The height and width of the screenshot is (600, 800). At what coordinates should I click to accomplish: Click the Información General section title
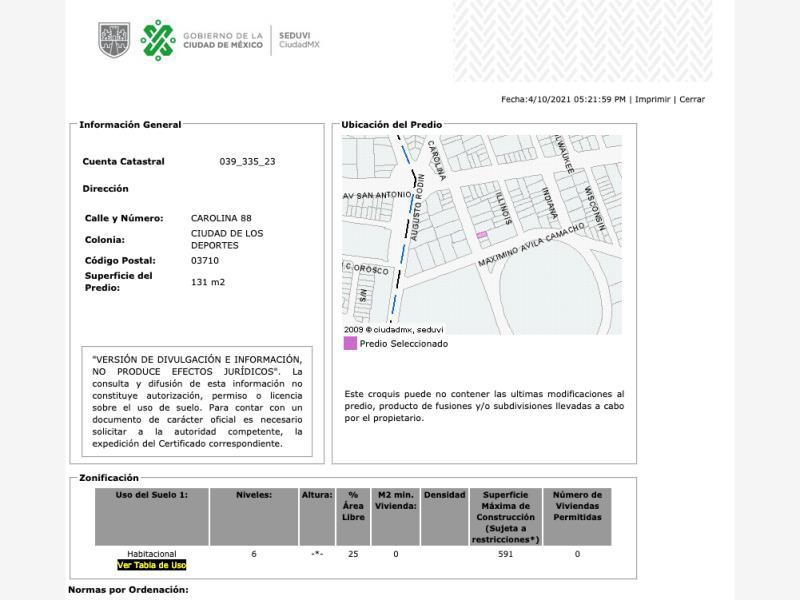tap(130, 125)
